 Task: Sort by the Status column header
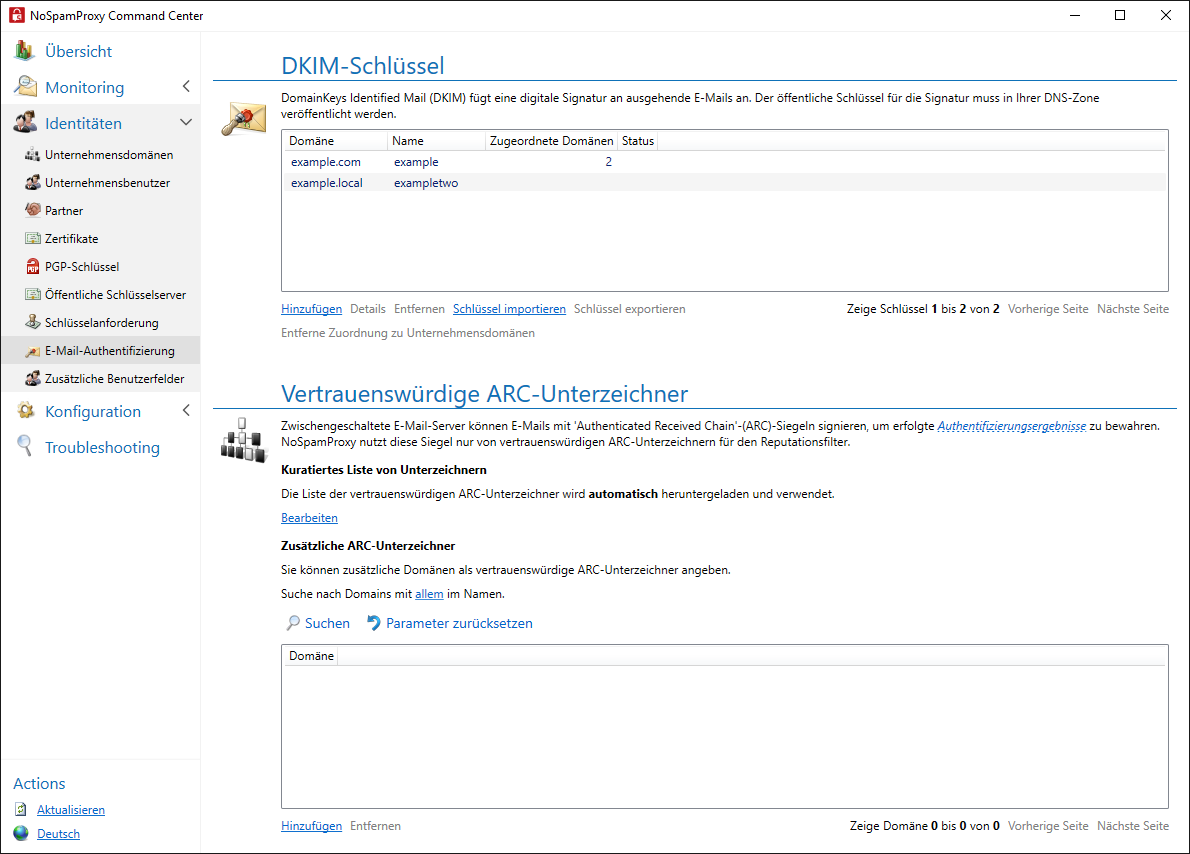click(x=638, y=140)
